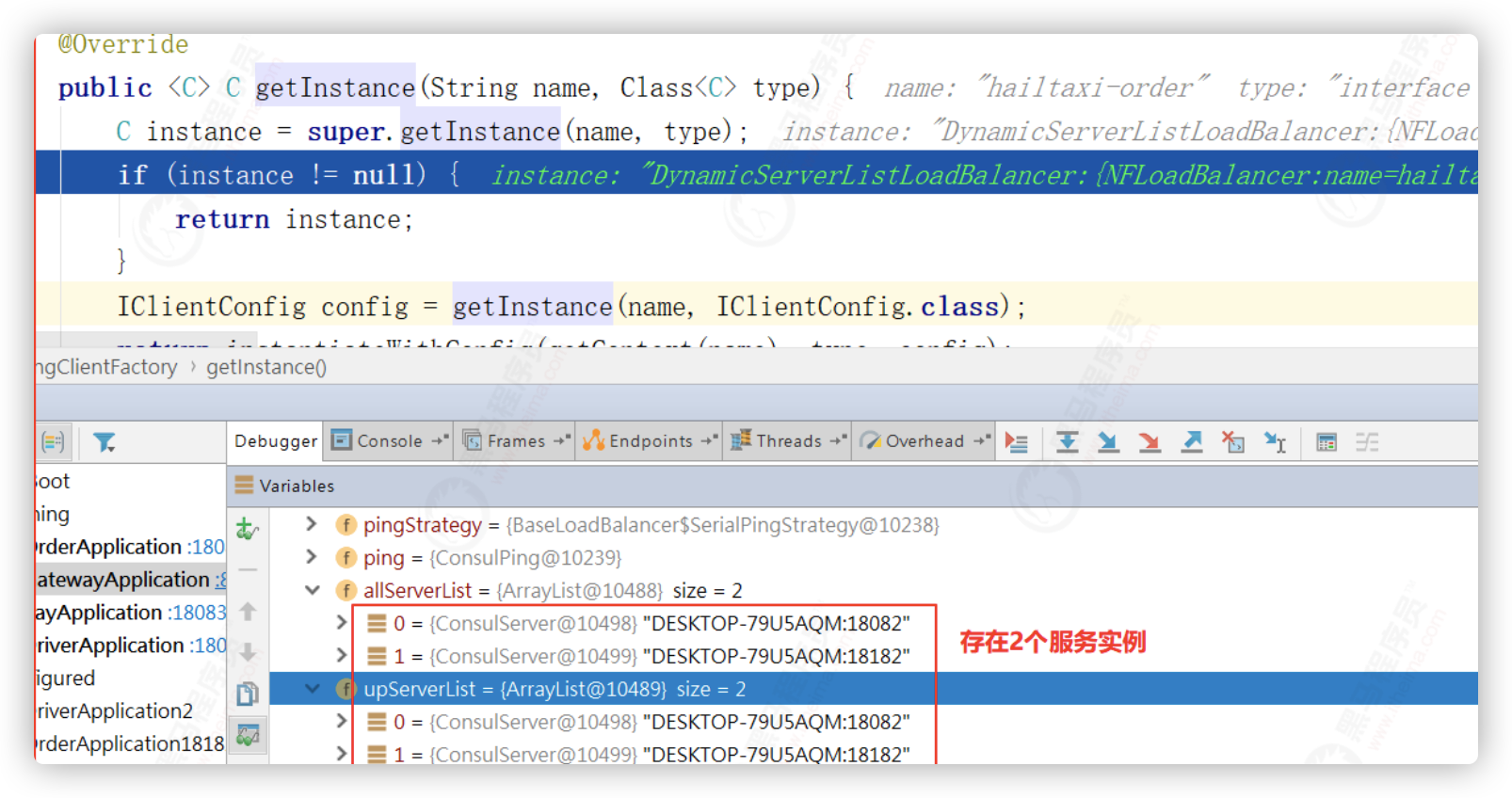This screenshot has height=798, width=1512.
Task: Click the field icon beside pingStrategy
Action: point(346,525)
